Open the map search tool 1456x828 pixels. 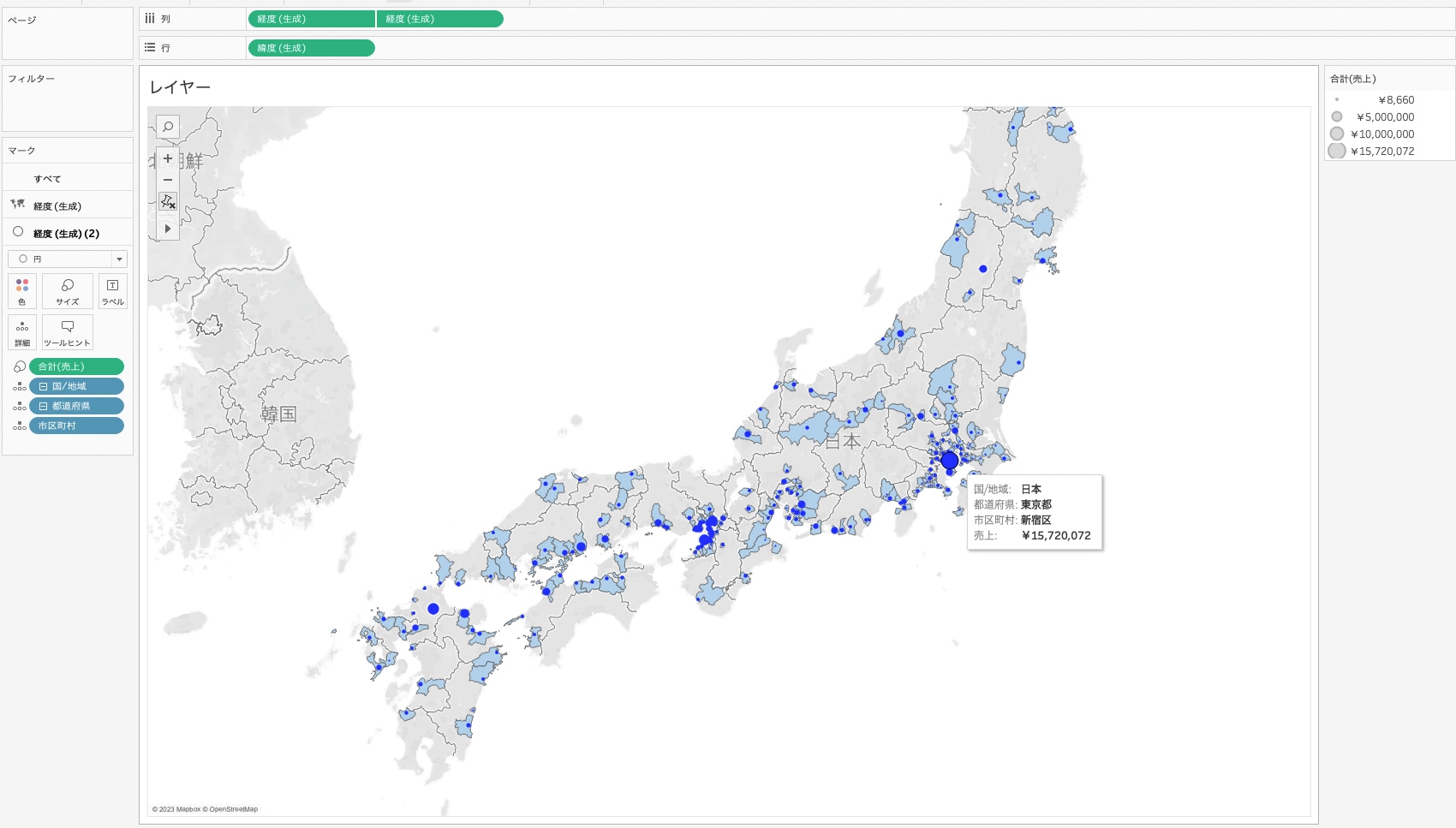tap(168, 127)
